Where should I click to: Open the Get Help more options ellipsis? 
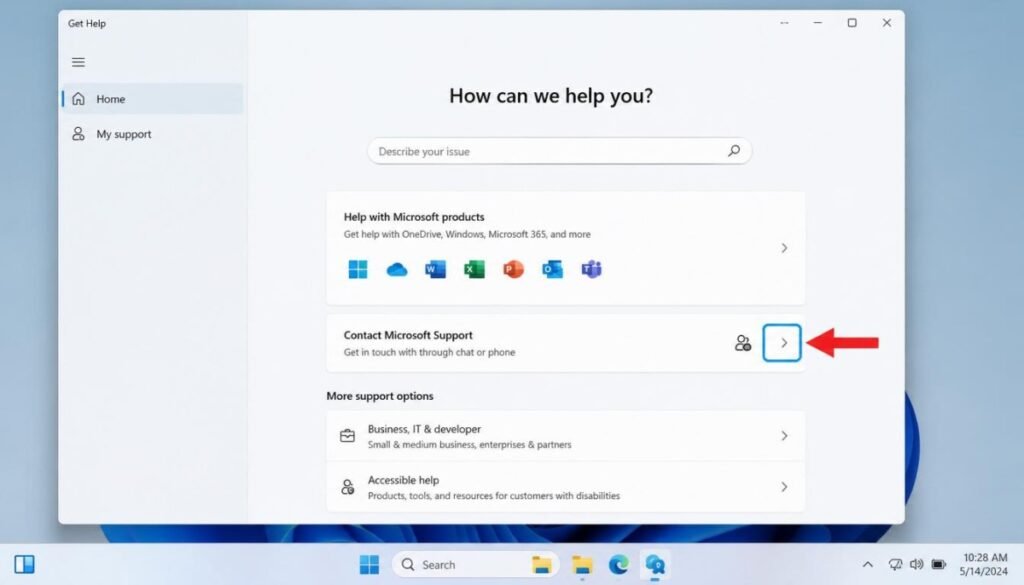pos(784,23)
